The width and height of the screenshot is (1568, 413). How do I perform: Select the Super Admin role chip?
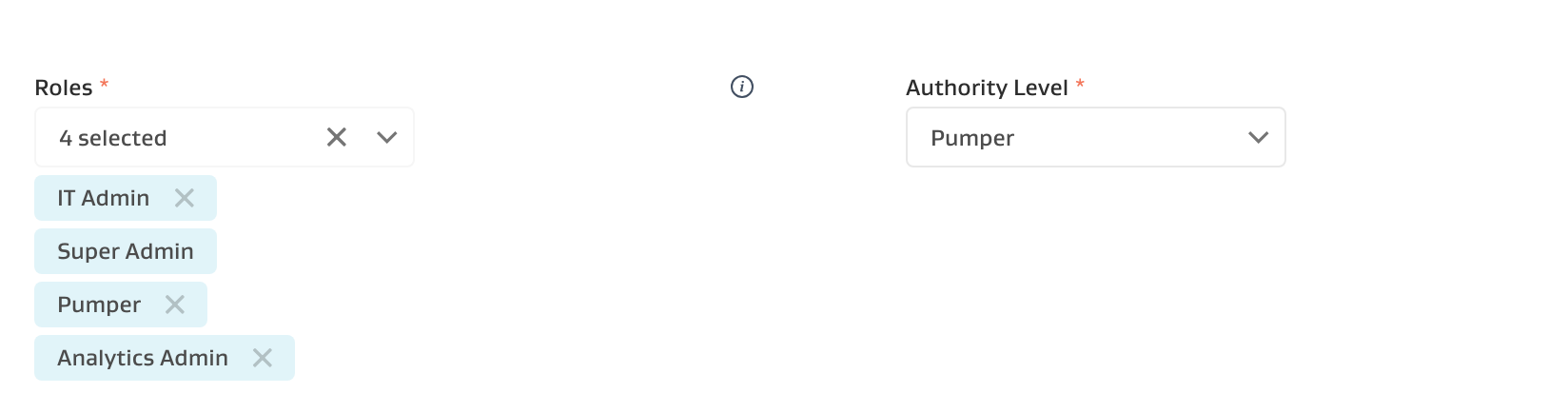[126, 251]
